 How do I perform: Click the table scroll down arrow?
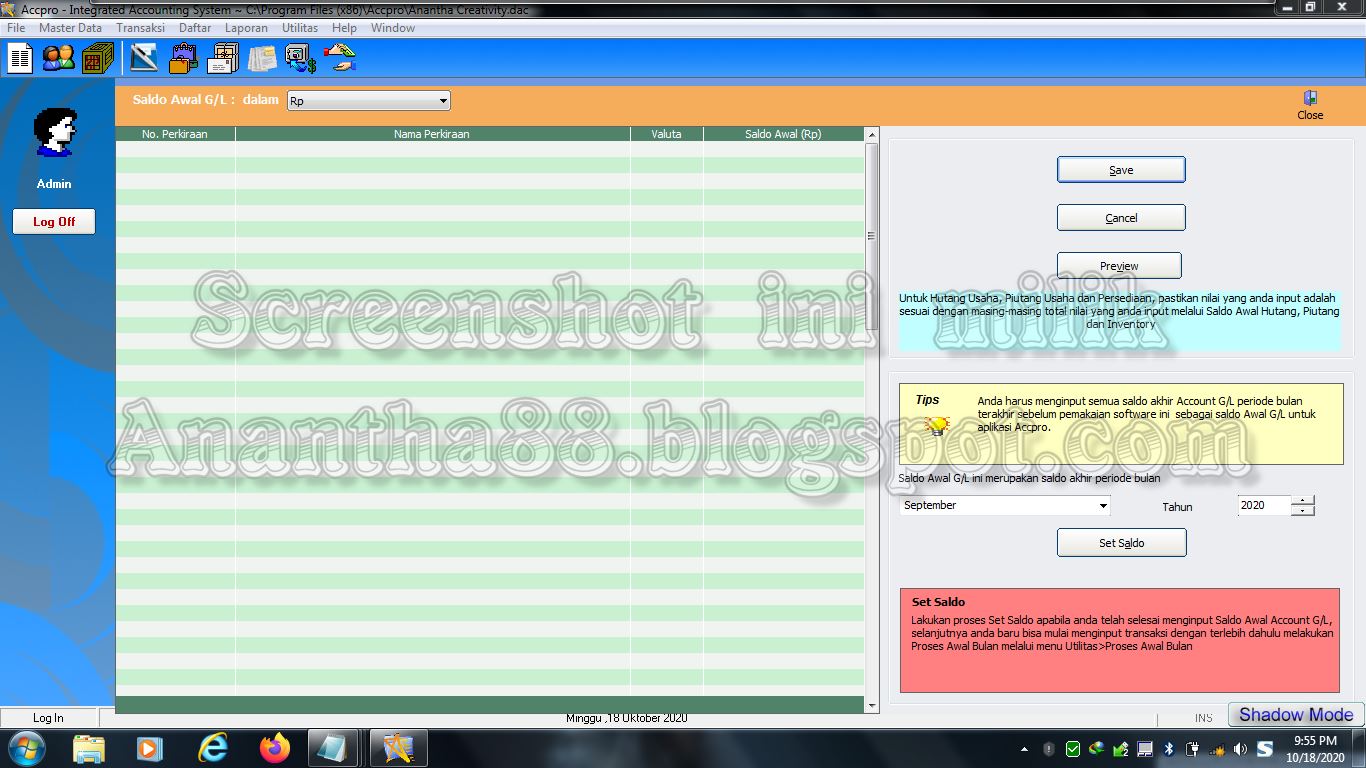(x=871, y=706)
